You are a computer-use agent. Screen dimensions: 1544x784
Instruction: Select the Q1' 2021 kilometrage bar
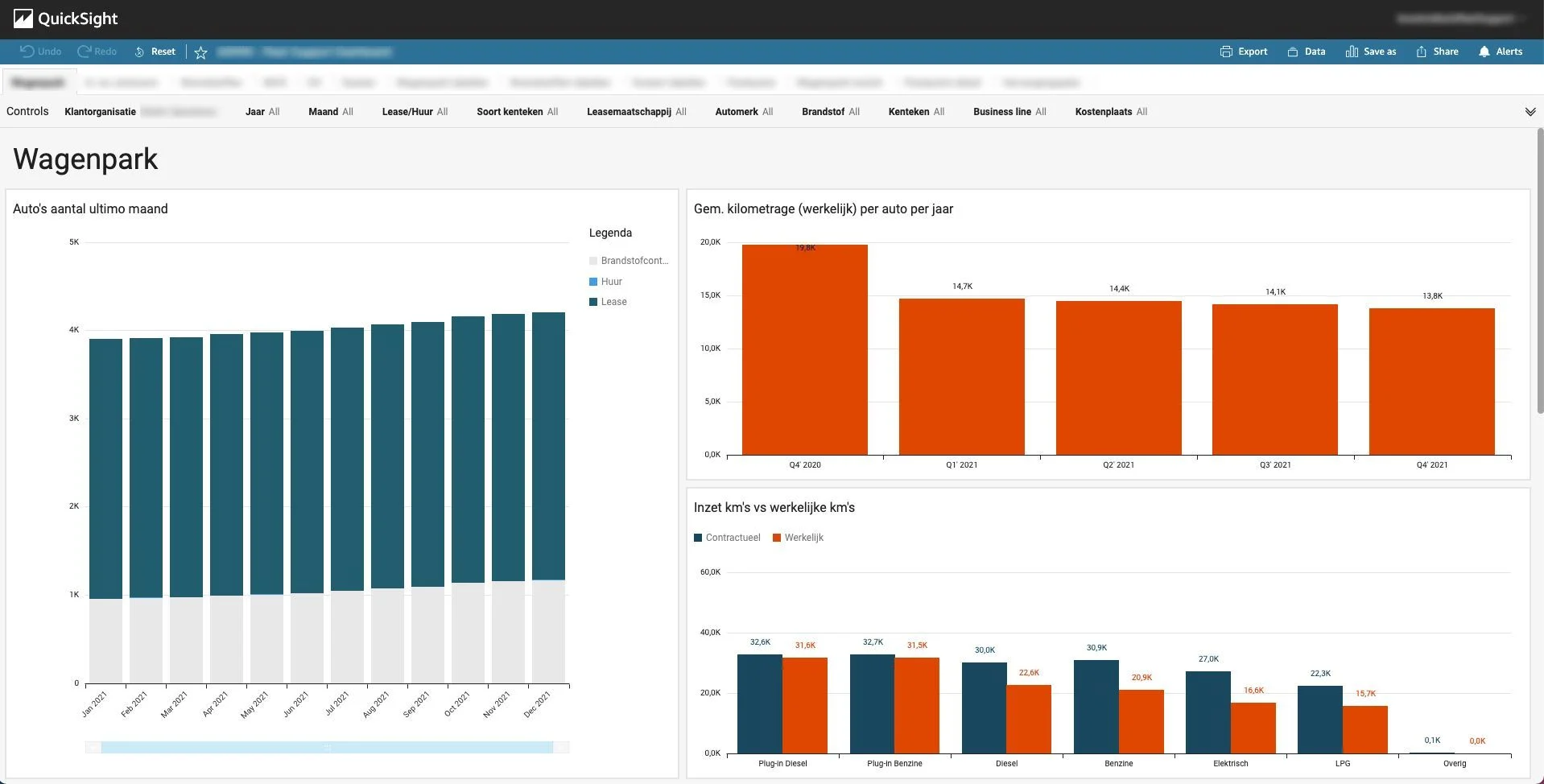(x=962, y=377)
